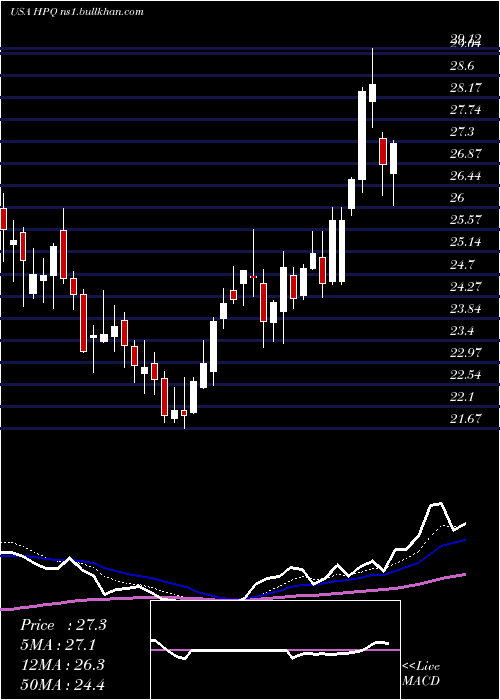This screenshot has width=500, height=700.
Task: Click the 22.97 price axis label
Action: pos(466,352)
